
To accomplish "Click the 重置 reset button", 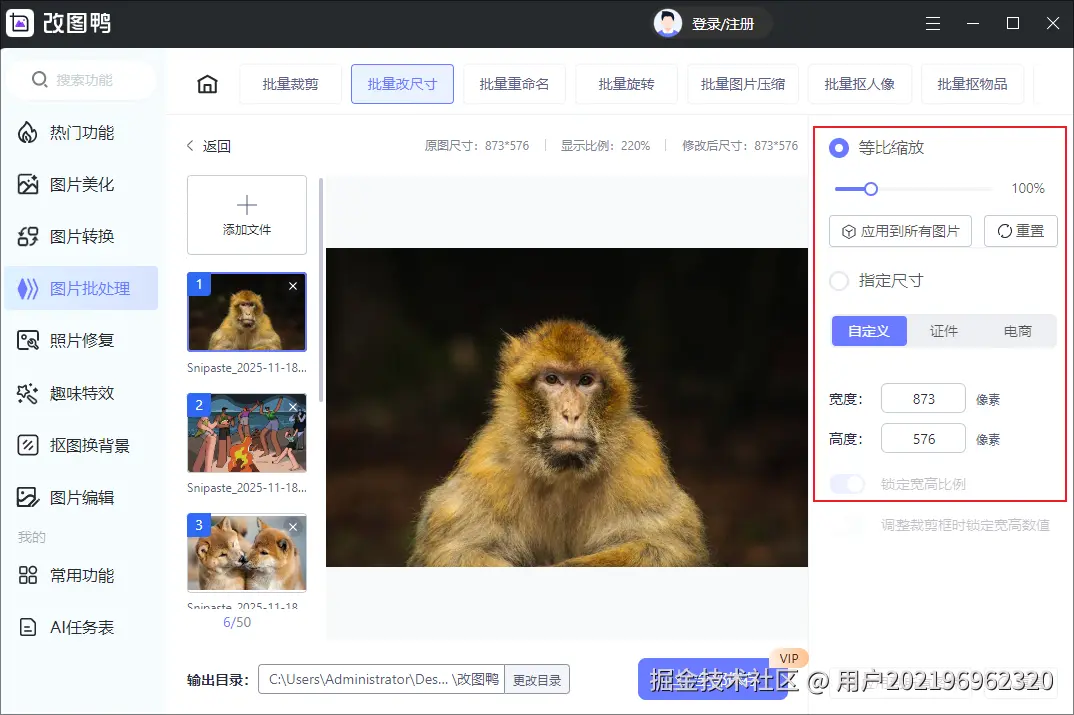I will click(x=1021, y=231).
